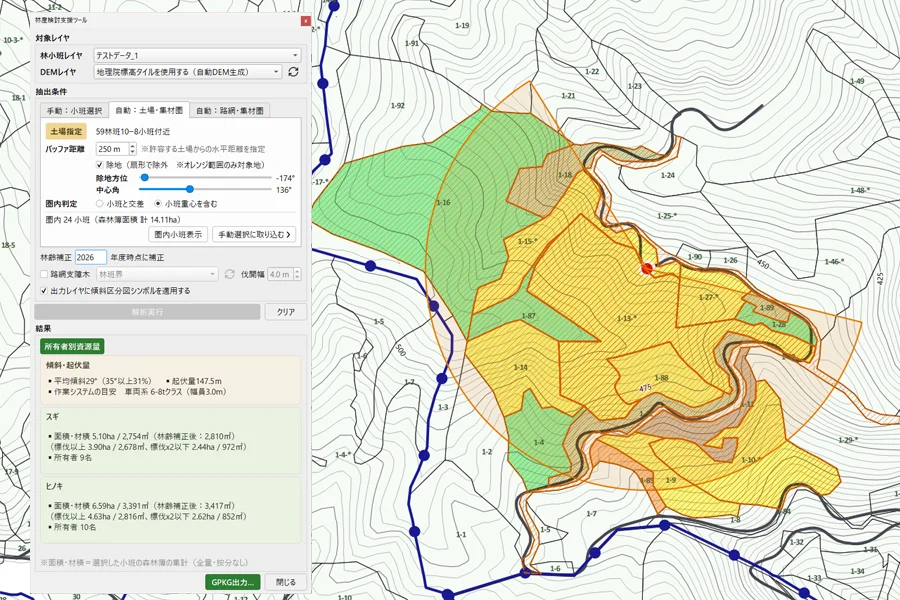Viewport: 900px width, 600px height.
Task: Click the 閉じる button
Action: (x=286, y=582)
